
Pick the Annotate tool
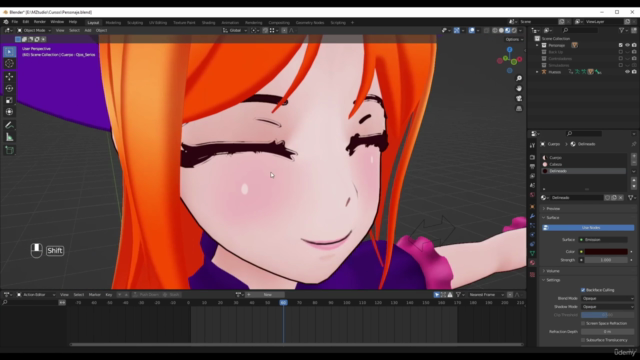pos(9,125)
